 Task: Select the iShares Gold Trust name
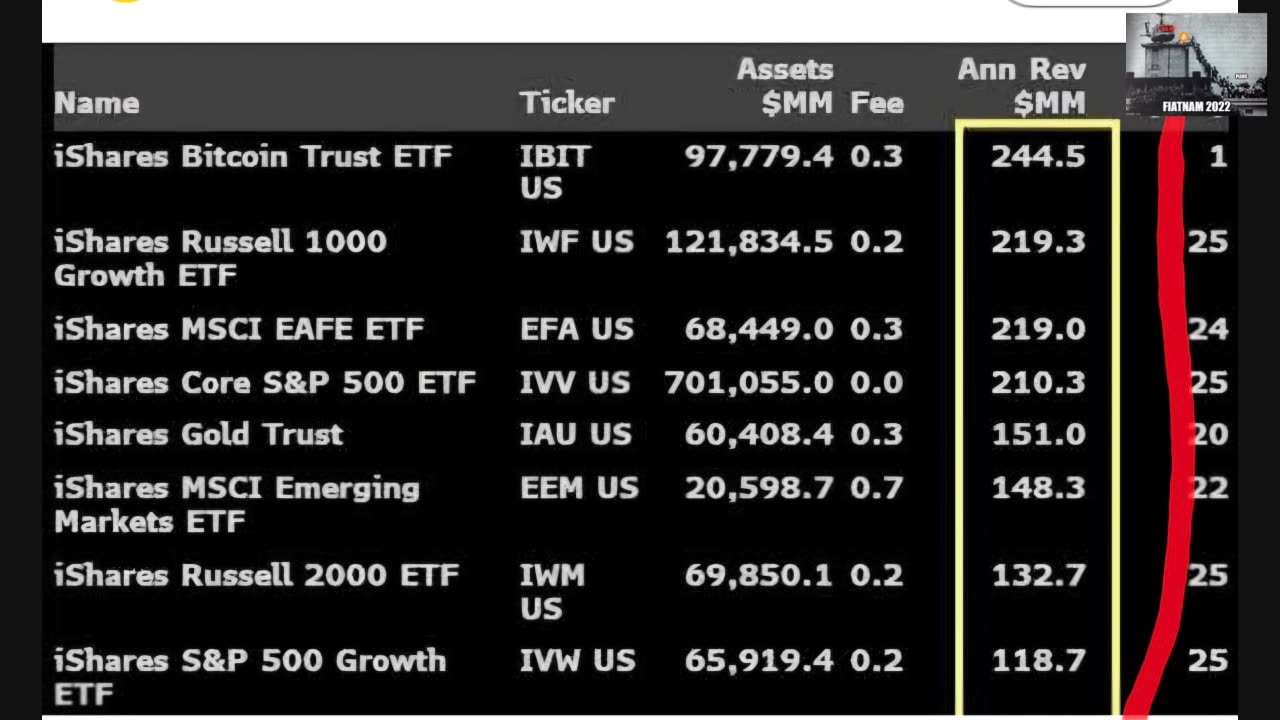(199, 434)
